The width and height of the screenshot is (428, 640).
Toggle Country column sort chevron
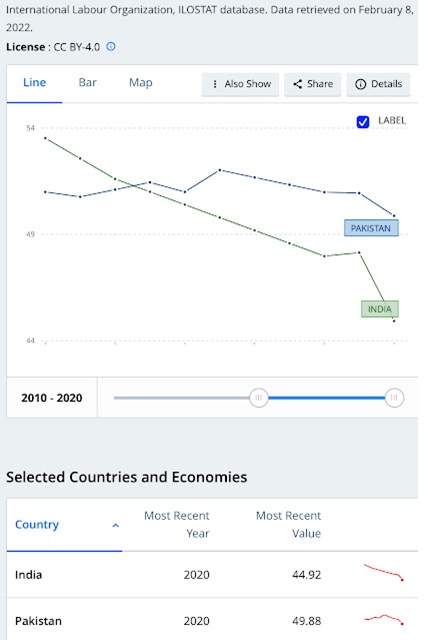115,525
